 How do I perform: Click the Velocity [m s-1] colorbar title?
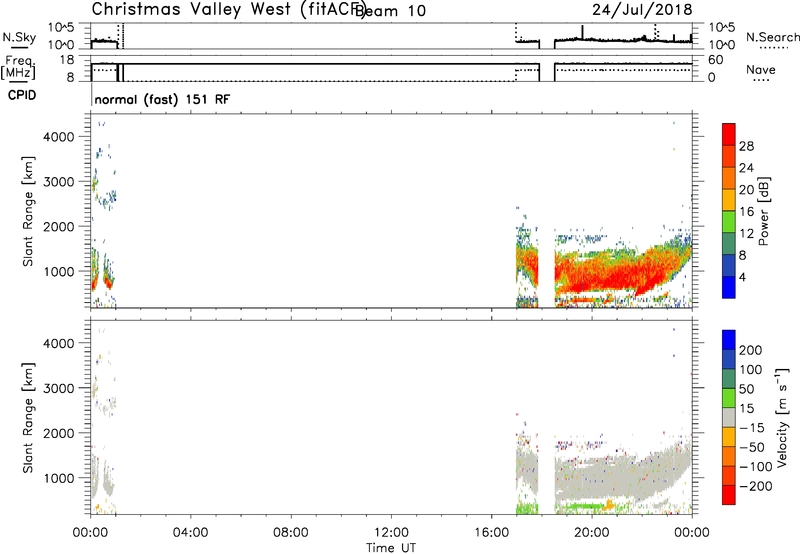tap(782, 417)
